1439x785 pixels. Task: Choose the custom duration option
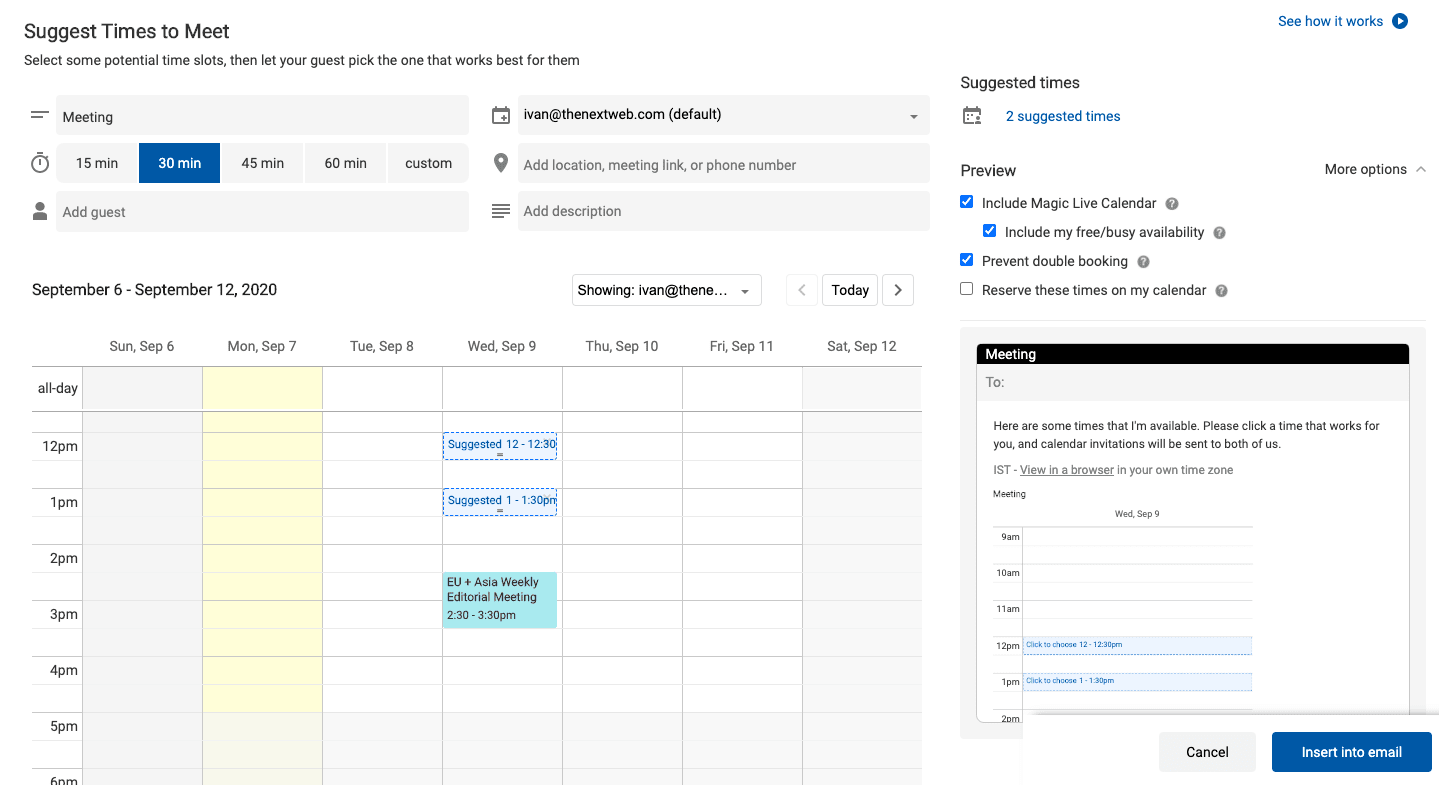point(428,163)
